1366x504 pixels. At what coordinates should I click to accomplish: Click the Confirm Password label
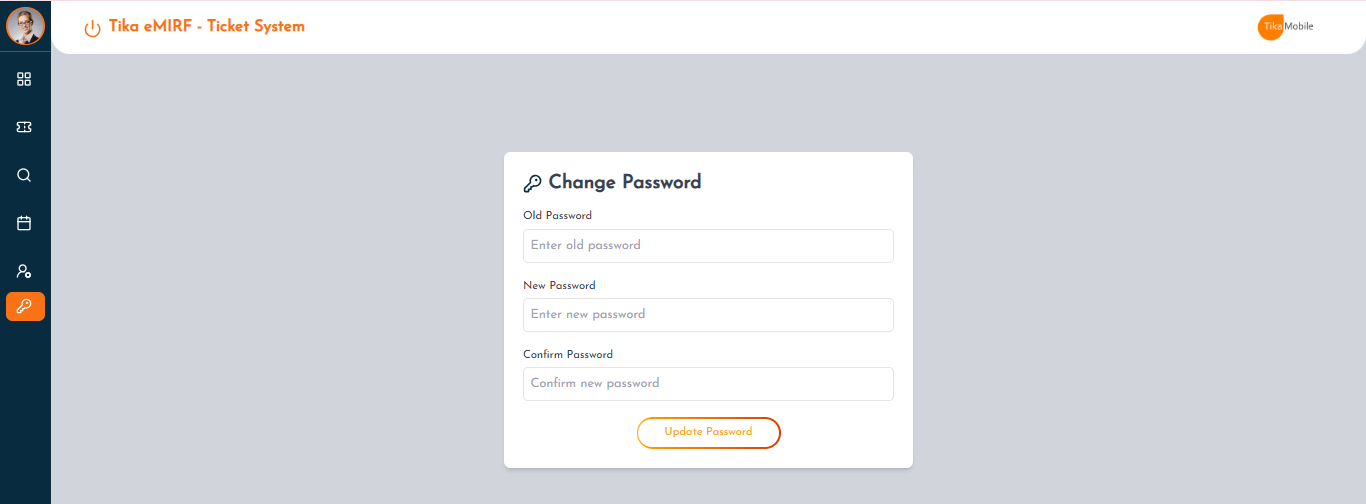click(568, 355)
